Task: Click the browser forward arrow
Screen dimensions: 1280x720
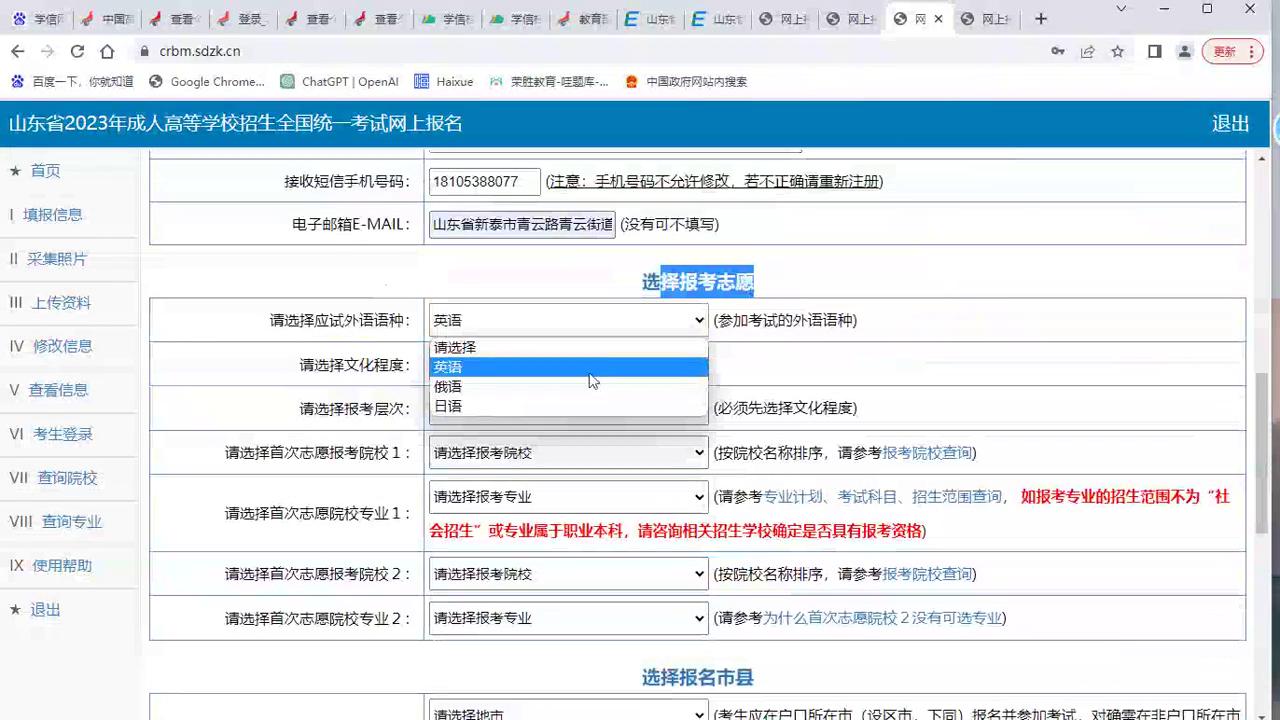Action: [x=47, y=51]
